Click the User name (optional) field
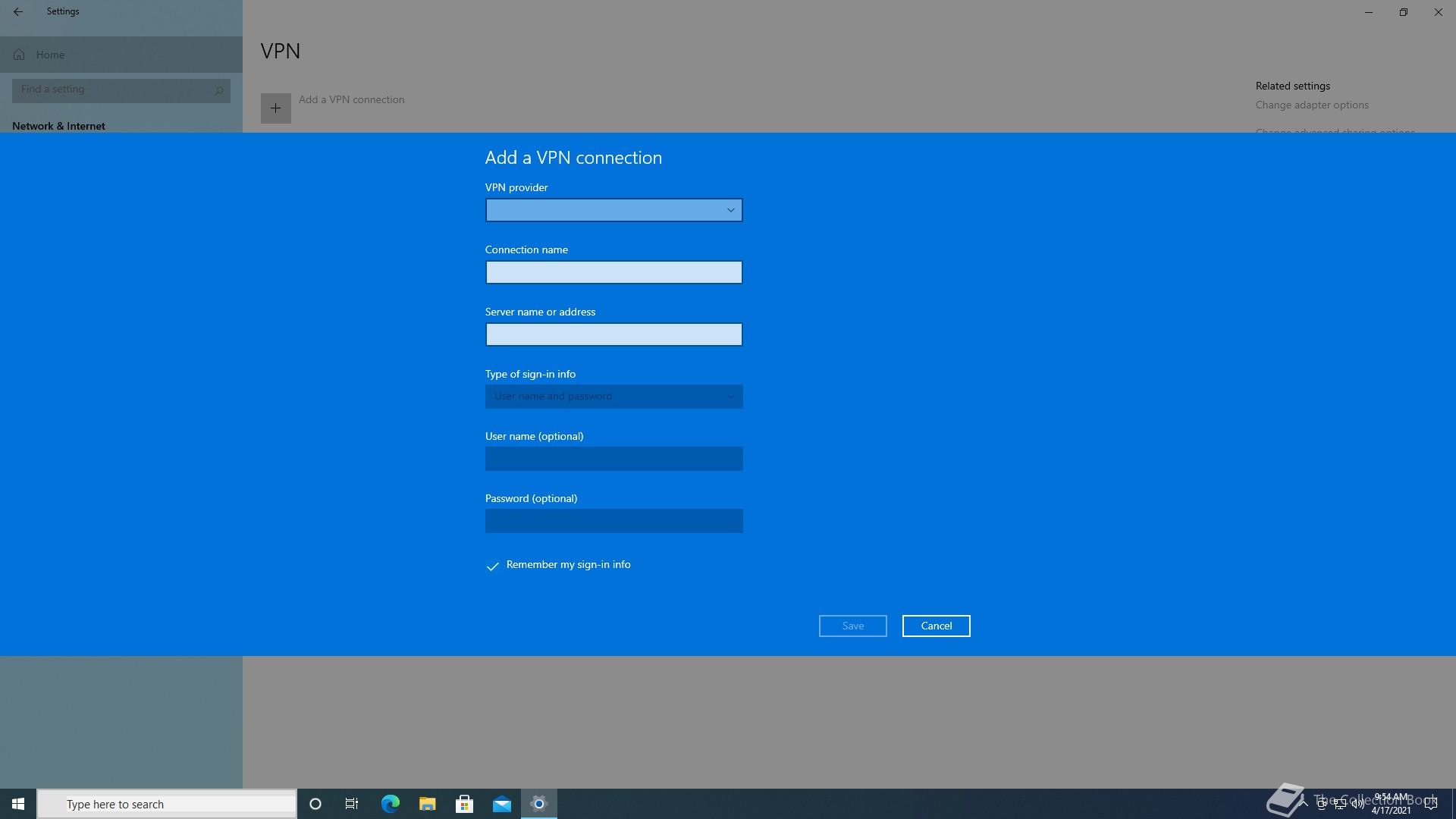This screenshot has height=819, width=1456. 613,459
